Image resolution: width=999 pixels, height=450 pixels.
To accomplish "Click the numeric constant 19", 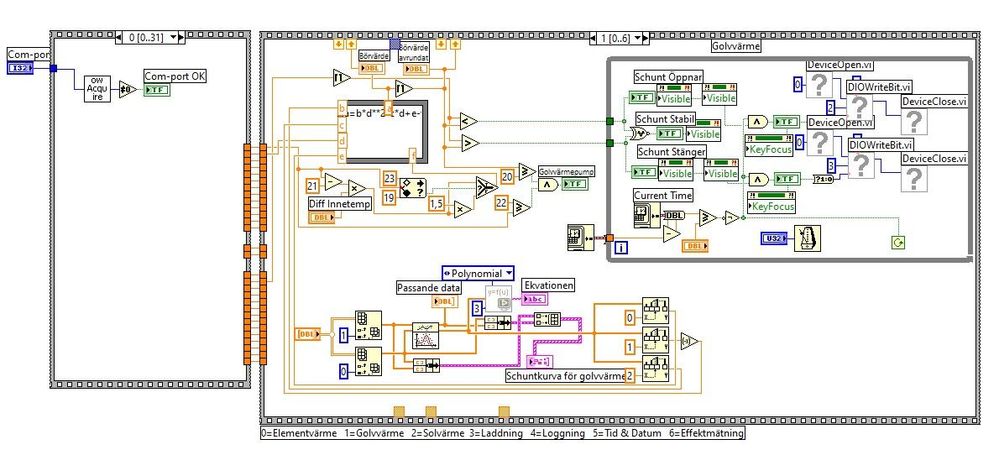I will (389, 199).
